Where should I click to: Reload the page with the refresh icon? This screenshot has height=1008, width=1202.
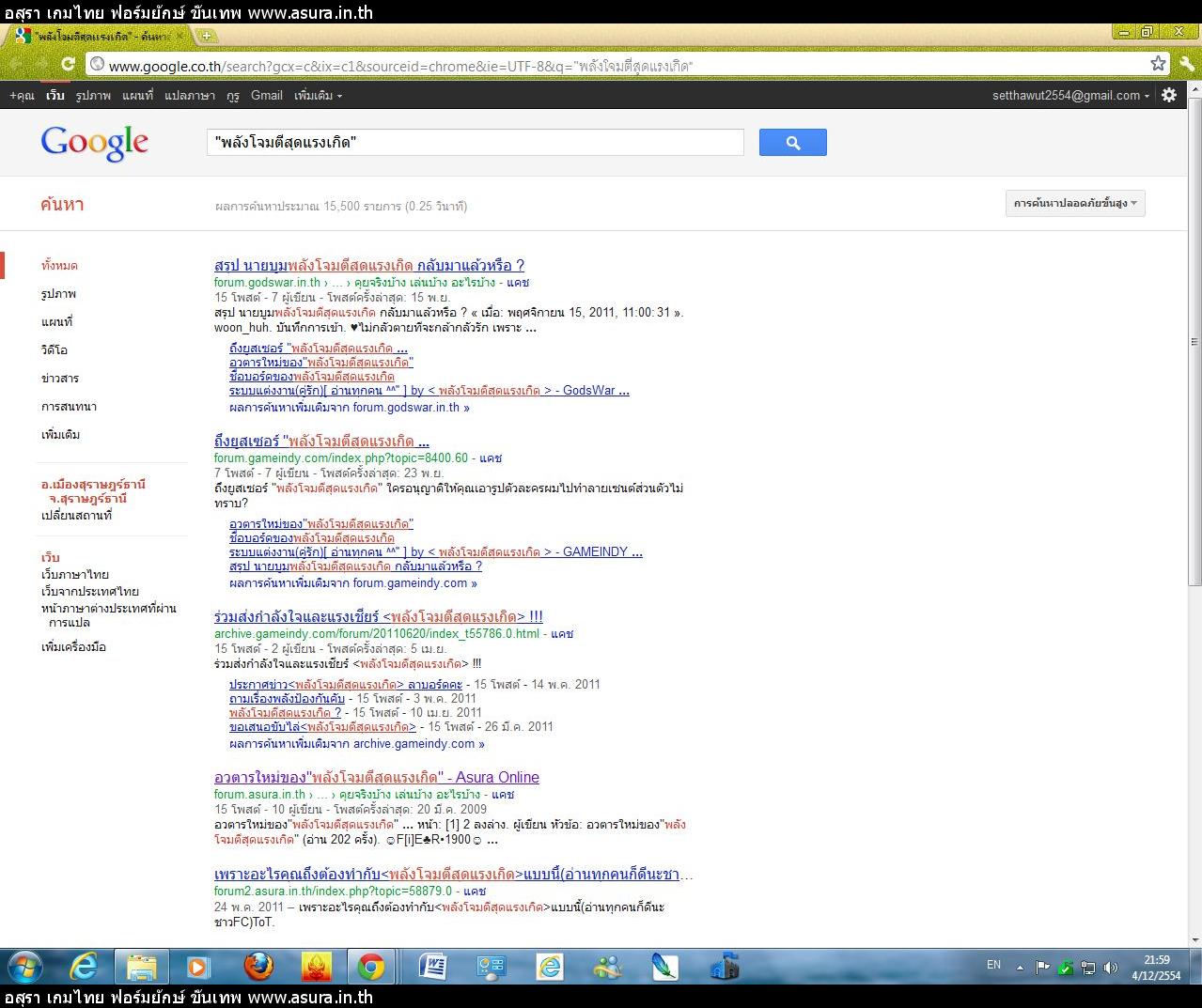click(68, 64)
